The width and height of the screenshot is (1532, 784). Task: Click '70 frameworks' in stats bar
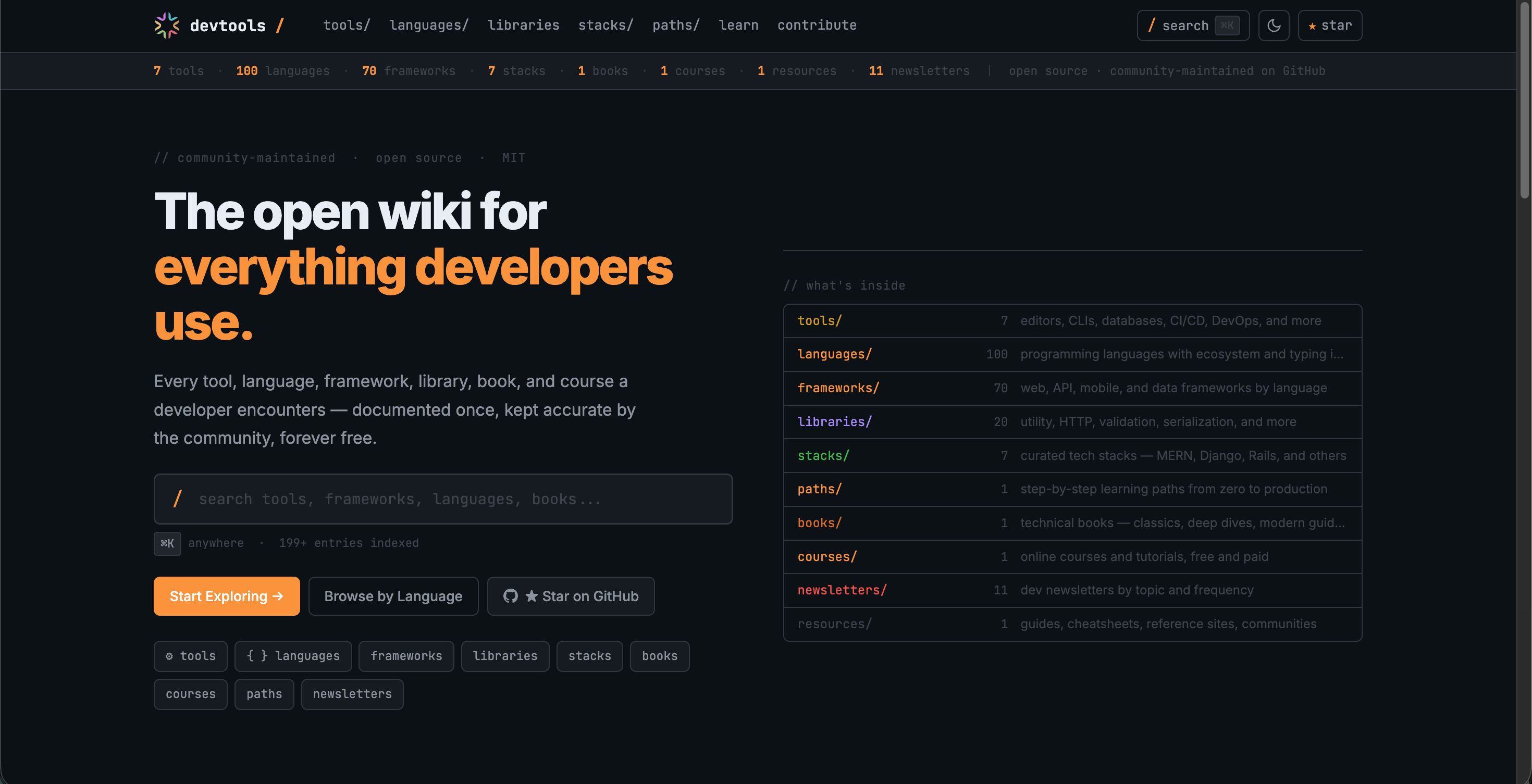coord(409,71)
